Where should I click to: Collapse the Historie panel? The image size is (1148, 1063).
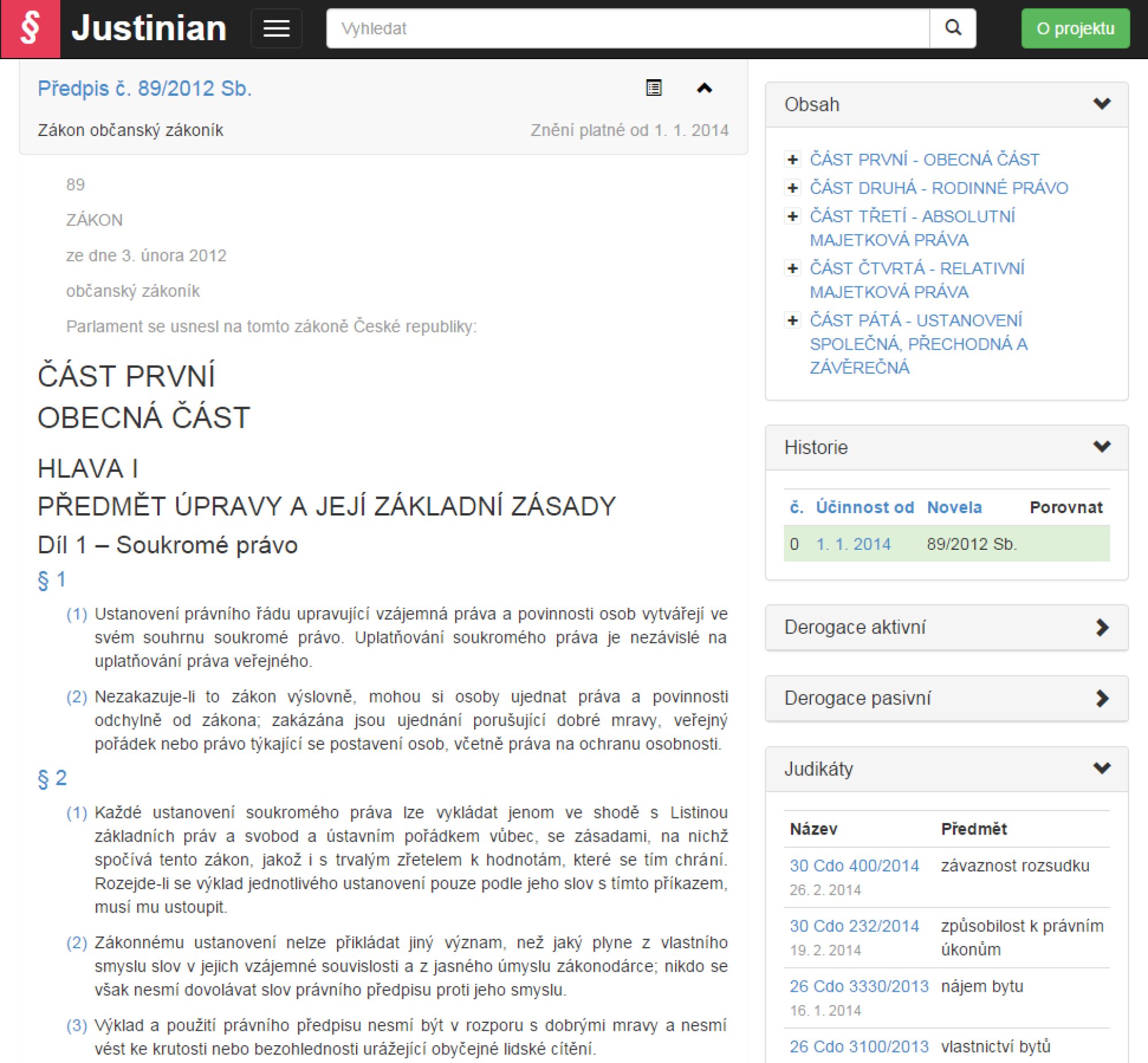point(1102,447)
